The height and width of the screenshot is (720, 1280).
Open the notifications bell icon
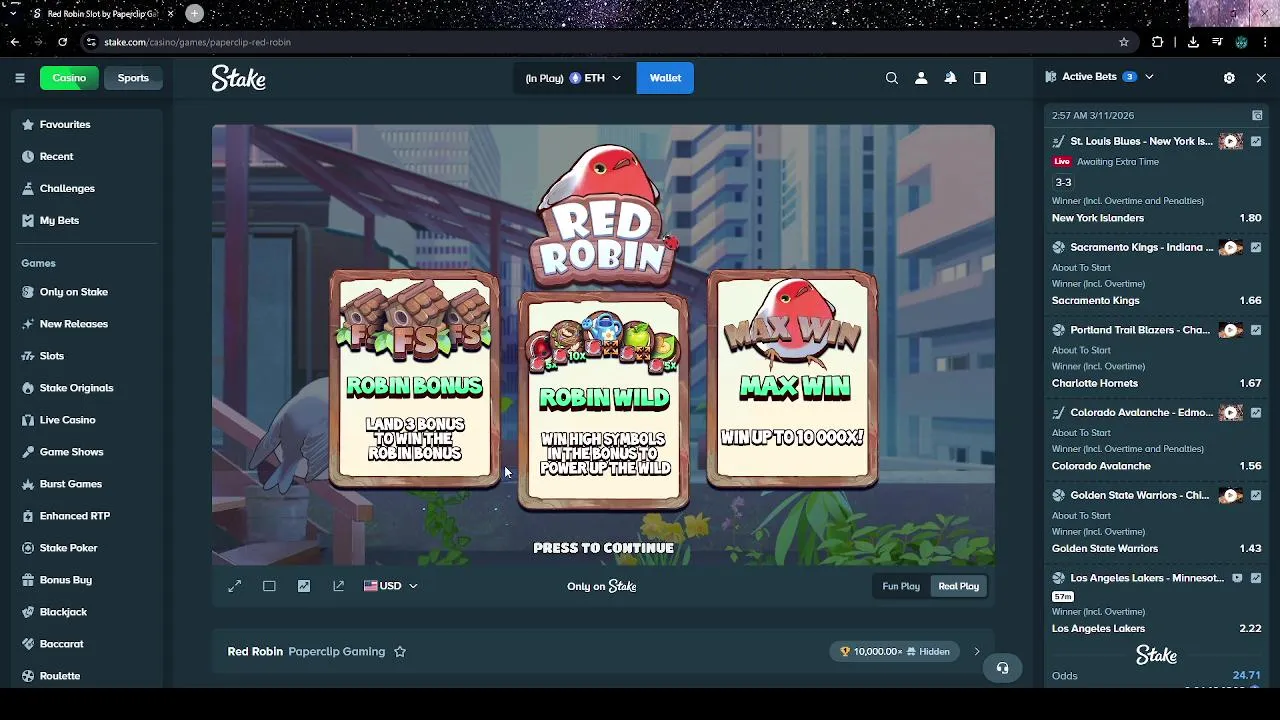coord(951,78)
